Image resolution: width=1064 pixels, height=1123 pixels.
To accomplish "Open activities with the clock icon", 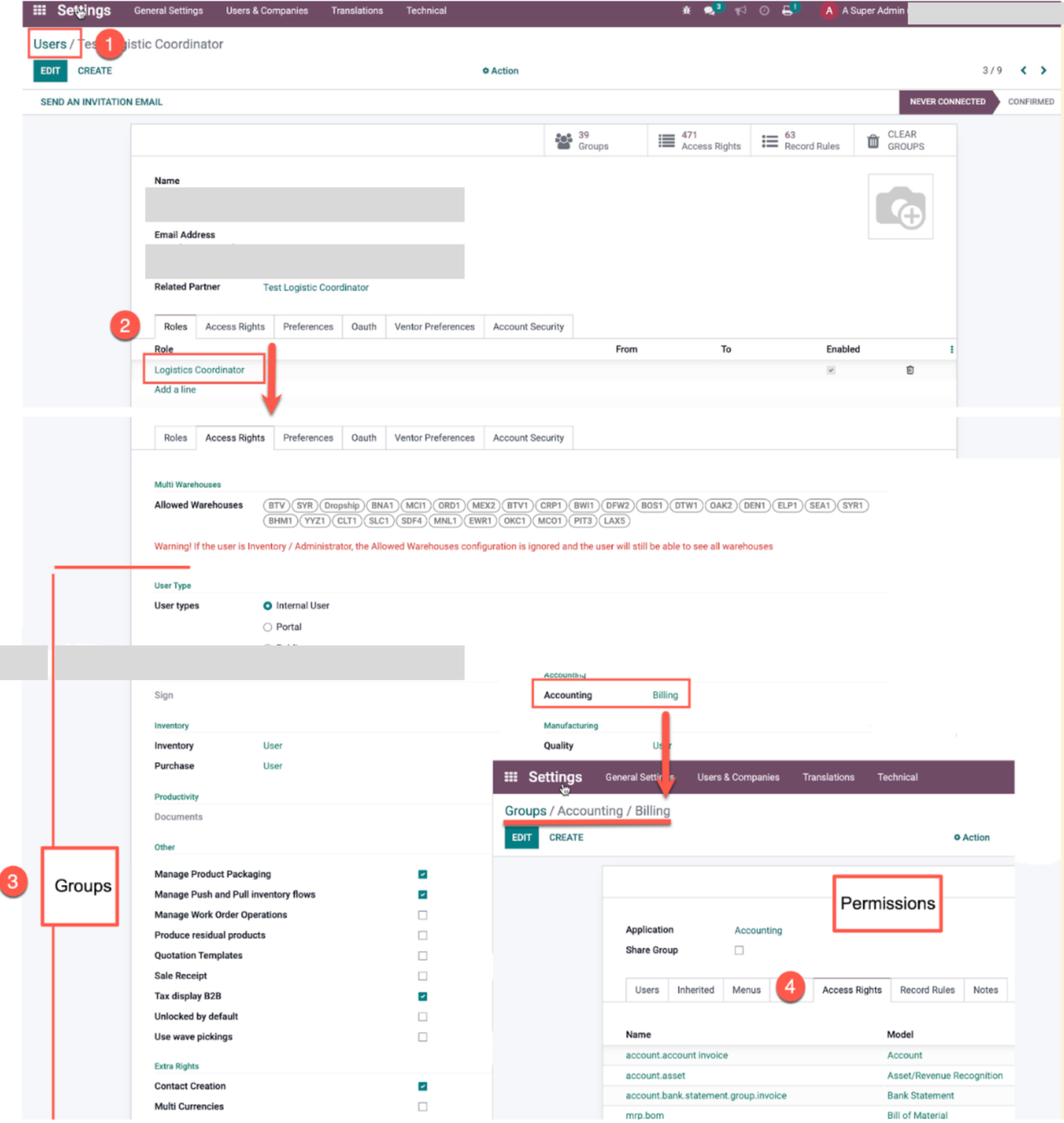I will [x=763, y=11].
